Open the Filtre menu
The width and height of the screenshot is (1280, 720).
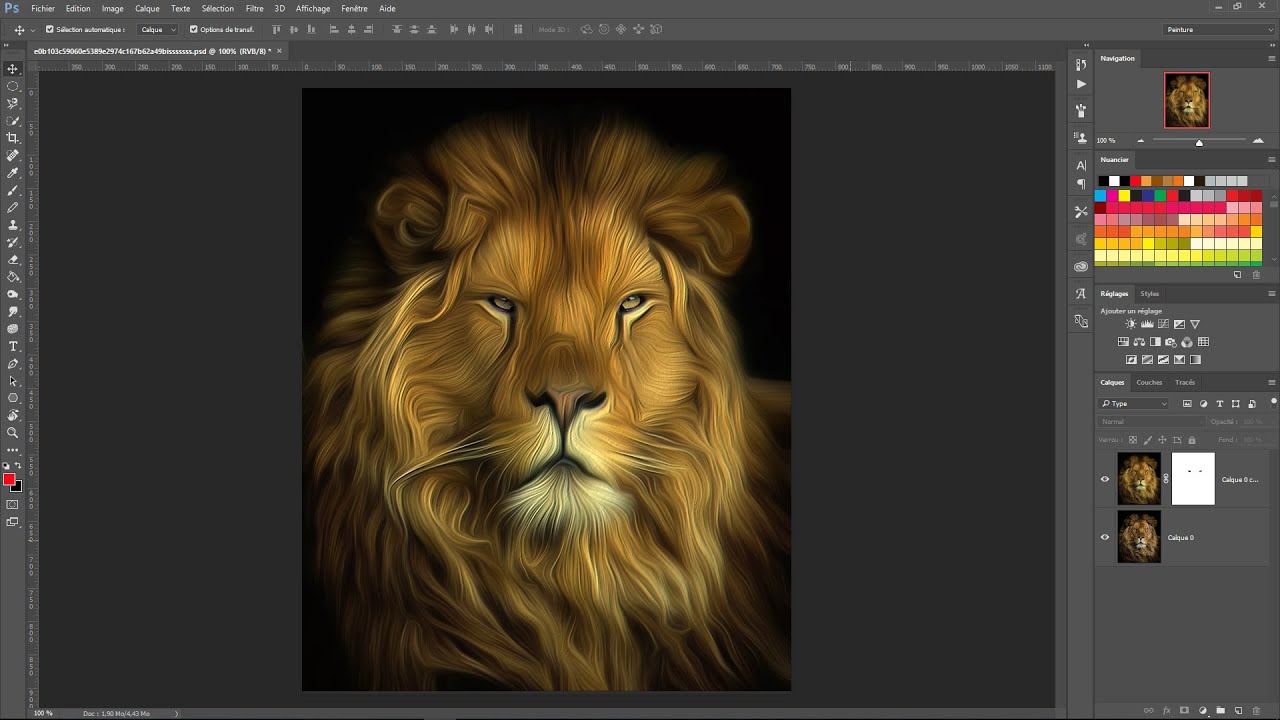click(x=255, y=8)
